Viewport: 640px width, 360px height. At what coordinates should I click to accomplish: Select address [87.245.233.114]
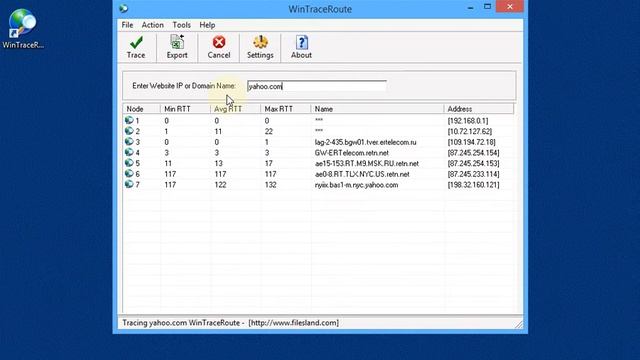[x=473, y=174]
